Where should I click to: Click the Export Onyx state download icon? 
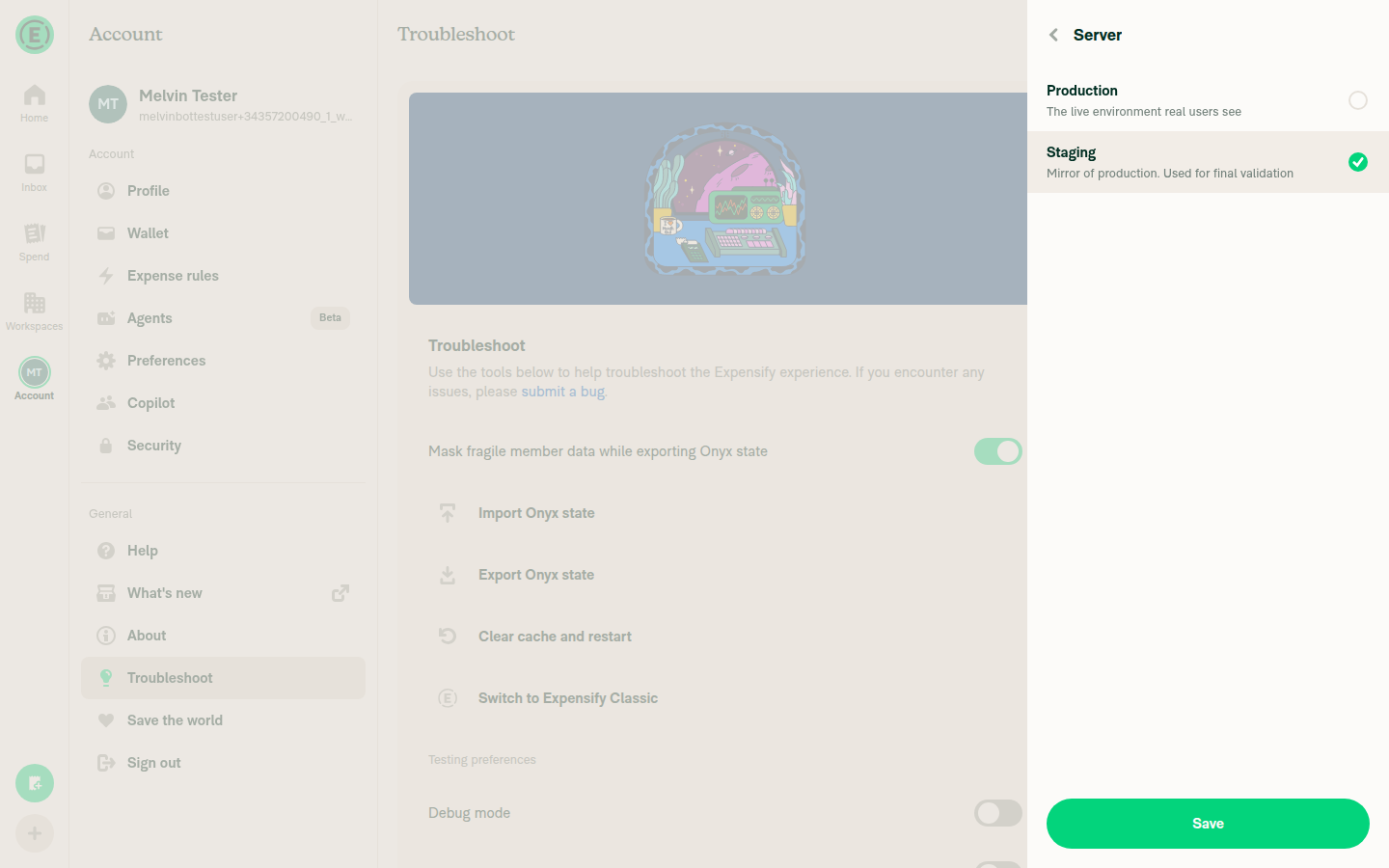point(448,575)
